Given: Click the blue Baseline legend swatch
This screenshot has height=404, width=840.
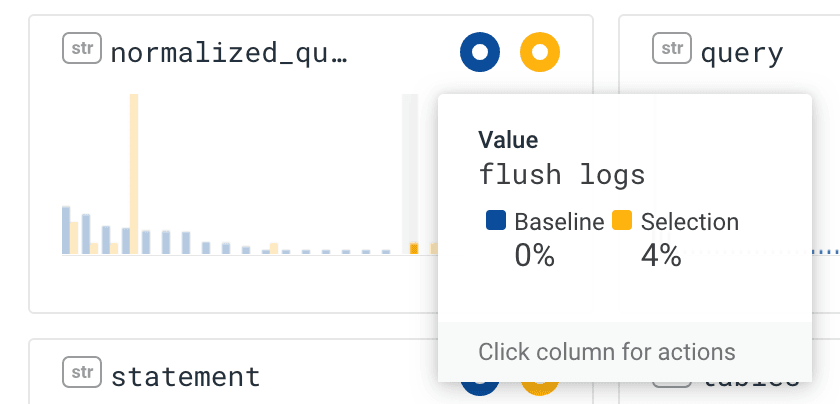Looking at the screenshot, I should coord(495,220).
